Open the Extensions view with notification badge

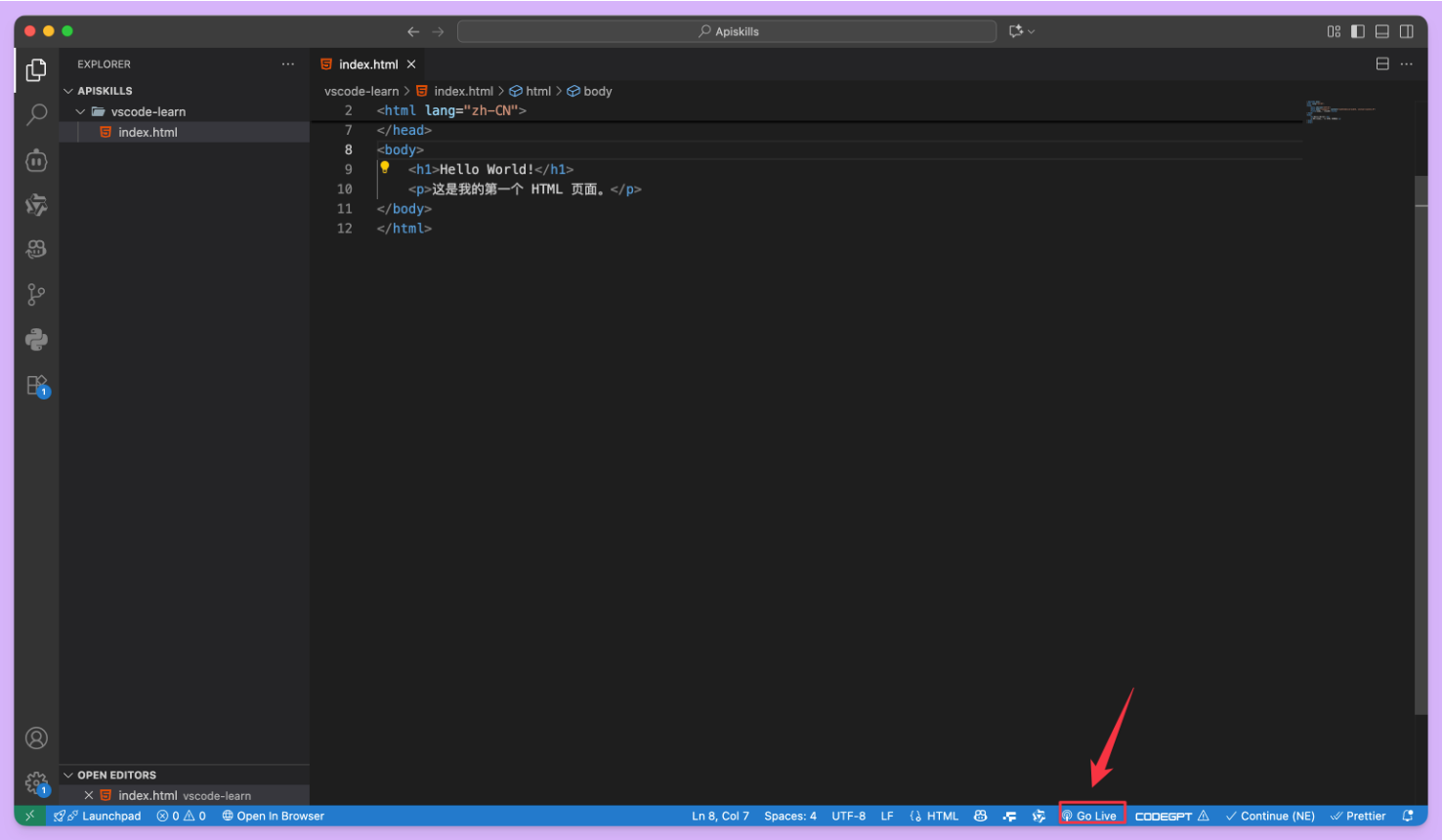click(x=36, y=385)
